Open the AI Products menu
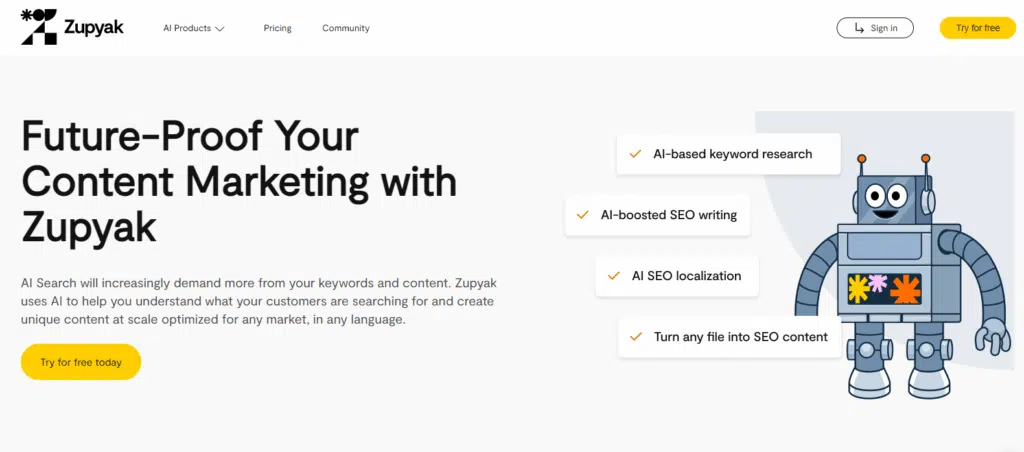 coord(194,28)
